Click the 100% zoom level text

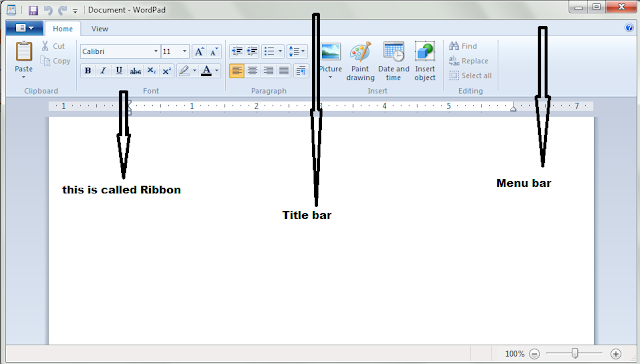pos(514,354)
